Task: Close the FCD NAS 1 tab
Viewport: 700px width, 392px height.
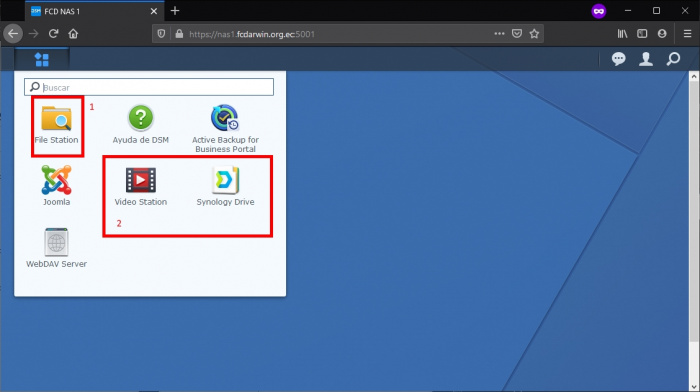Action: pos(154,11)
